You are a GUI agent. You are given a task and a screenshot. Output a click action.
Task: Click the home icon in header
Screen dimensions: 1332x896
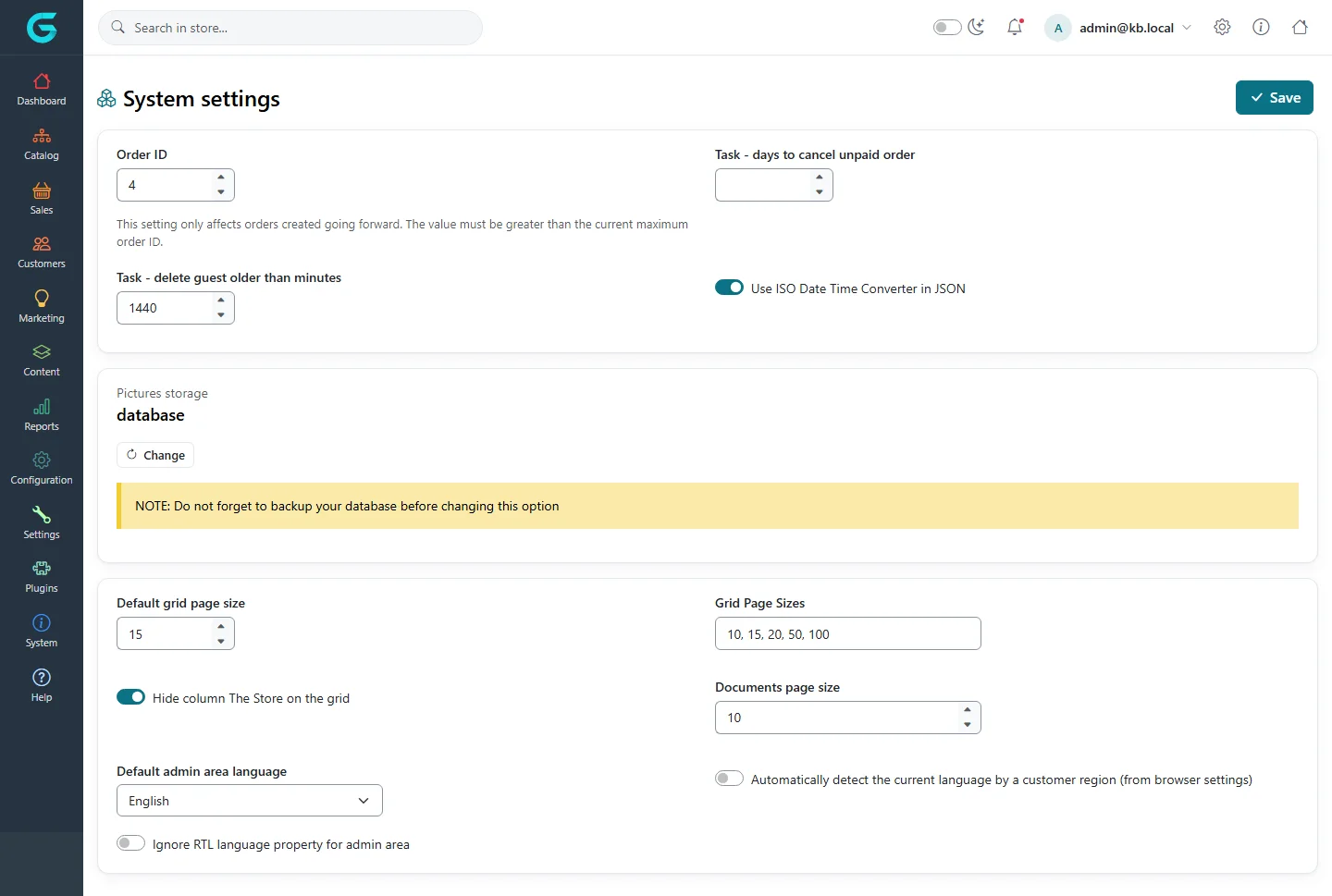(x=1300, y=27)
